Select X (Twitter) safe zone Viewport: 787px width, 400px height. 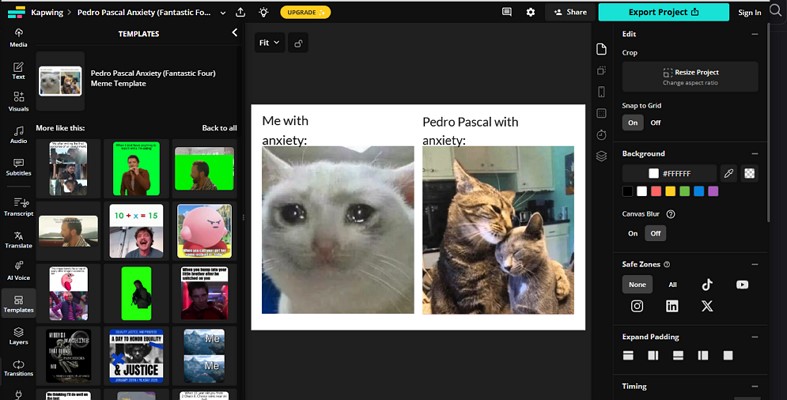pyautogui.click(x=707, y=306)
